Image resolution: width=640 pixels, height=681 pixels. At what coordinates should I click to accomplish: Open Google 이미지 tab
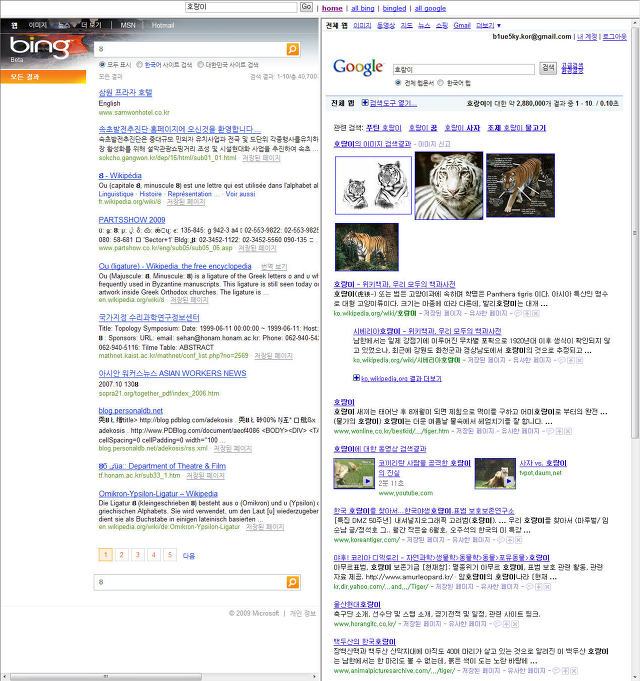362,26
